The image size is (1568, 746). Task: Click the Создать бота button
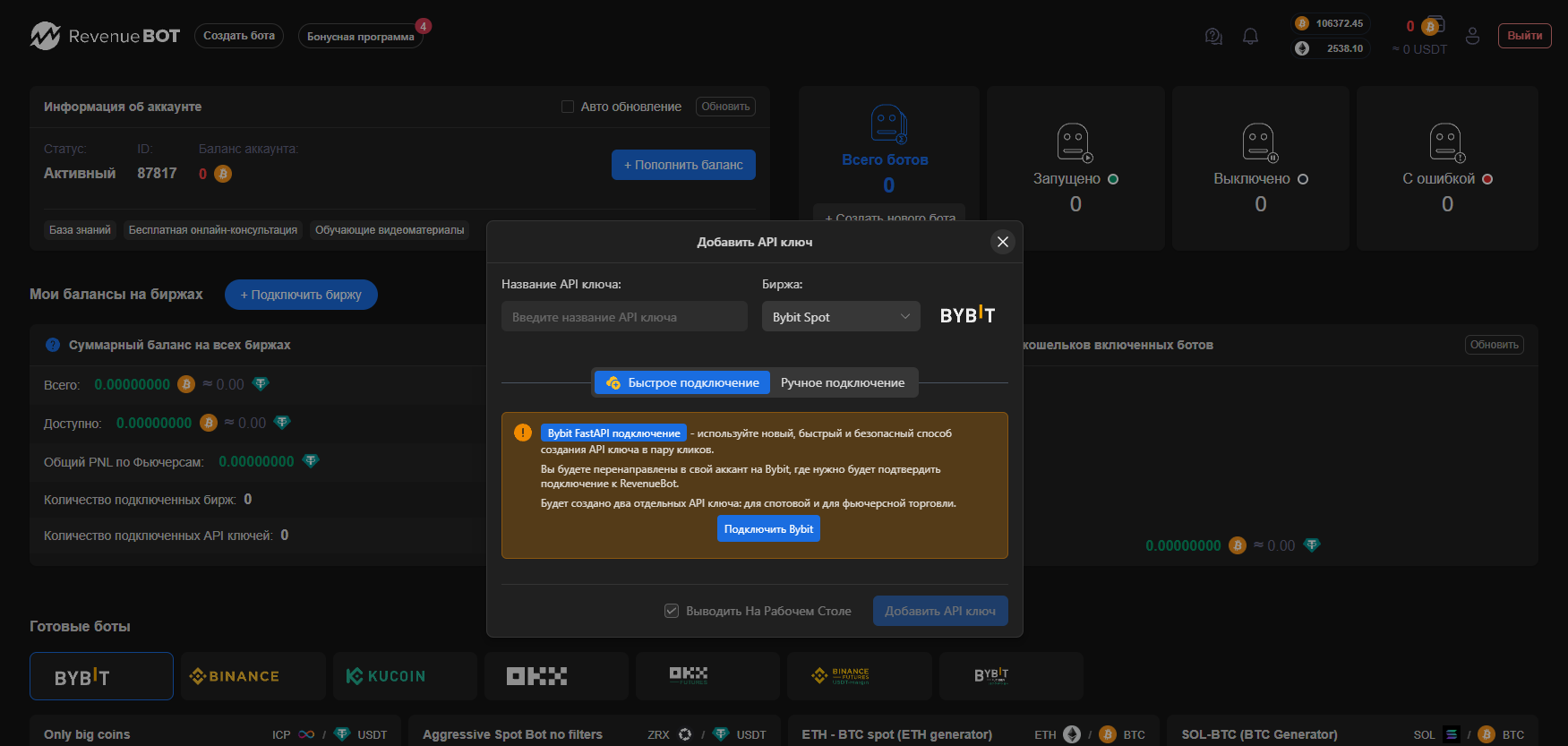click(x=239, y=36)
